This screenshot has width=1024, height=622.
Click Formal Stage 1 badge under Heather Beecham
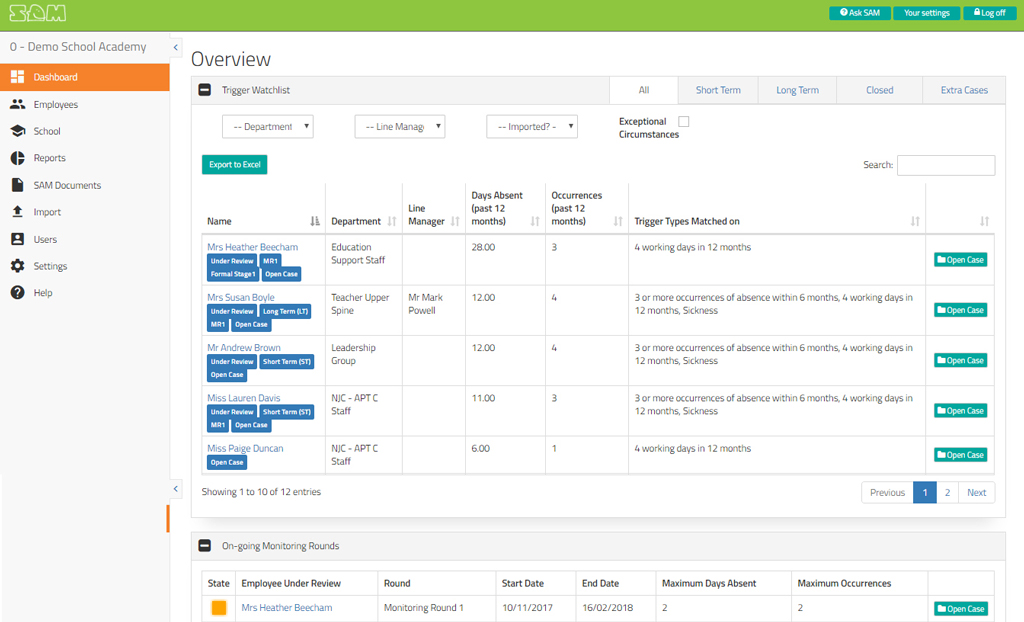(x=232, y=274)
